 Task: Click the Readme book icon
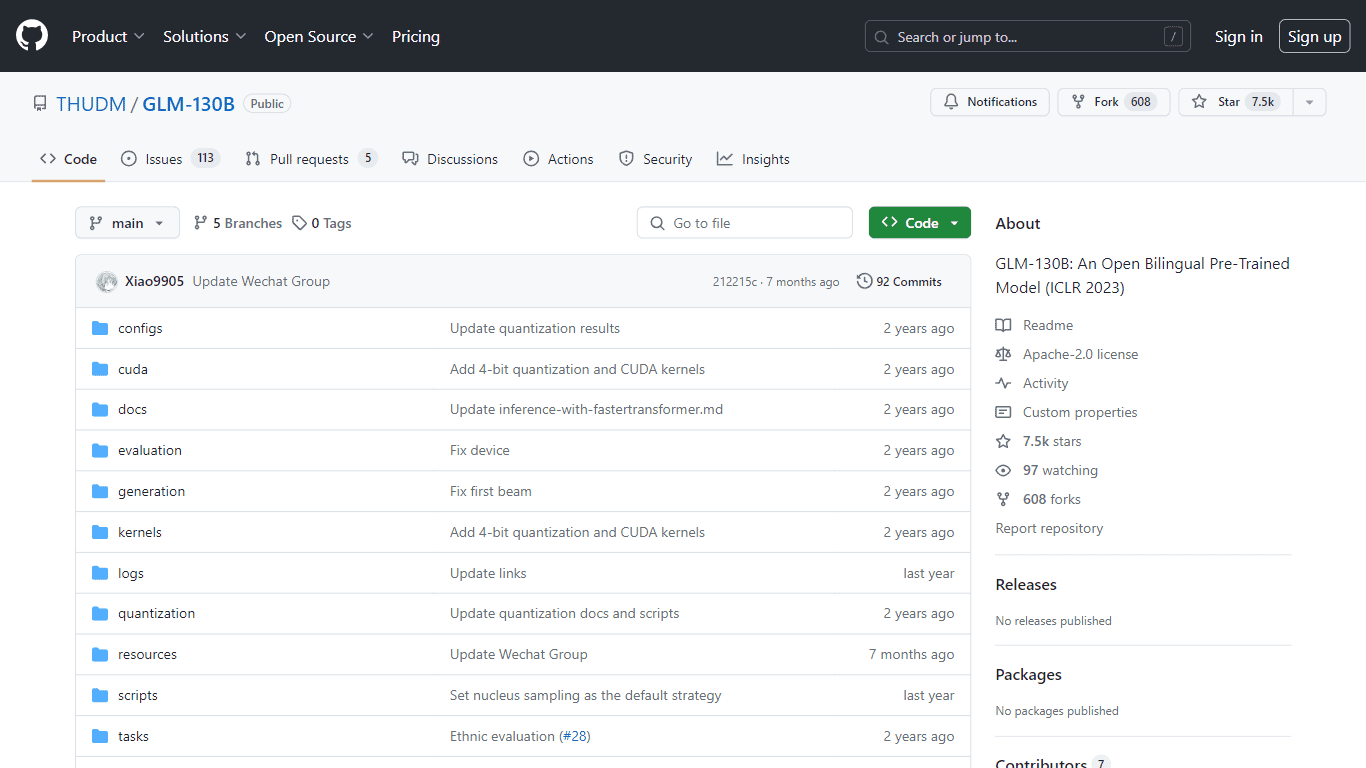1003,325
